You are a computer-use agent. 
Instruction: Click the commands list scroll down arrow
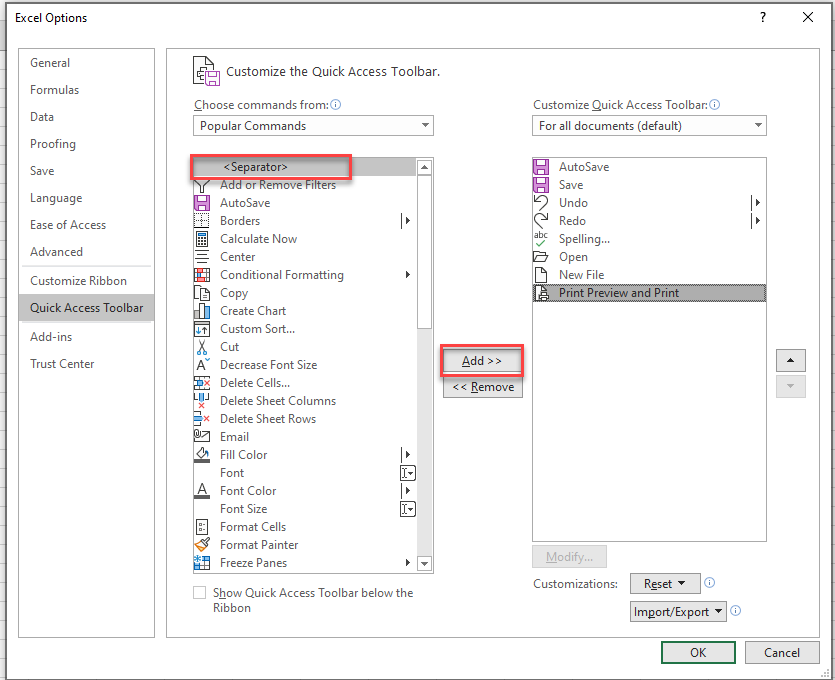(424, 563)
